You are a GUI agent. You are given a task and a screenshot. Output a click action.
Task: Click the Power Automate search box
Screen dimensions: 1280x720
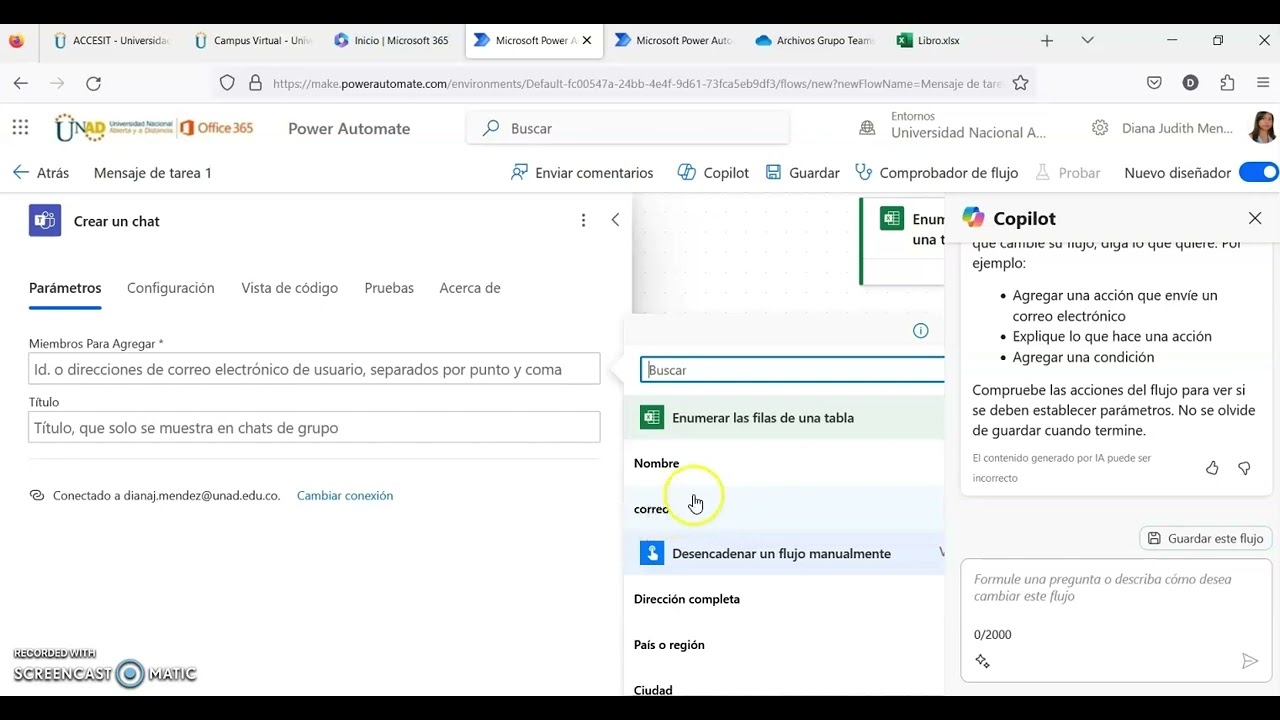click(x=628, y=128)
